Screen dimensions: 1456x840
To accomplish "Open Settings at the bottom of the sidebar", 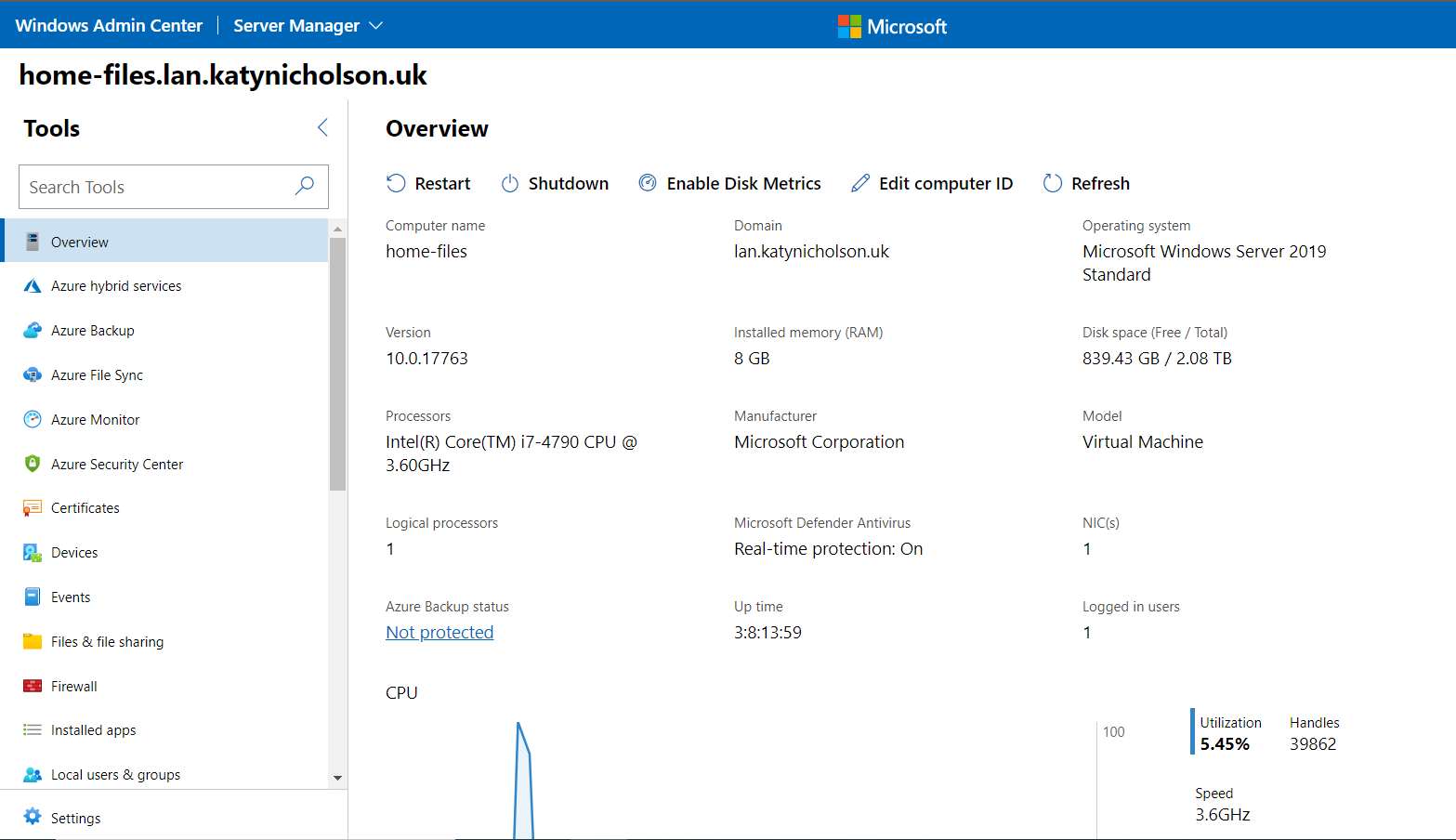I will 75,818.
